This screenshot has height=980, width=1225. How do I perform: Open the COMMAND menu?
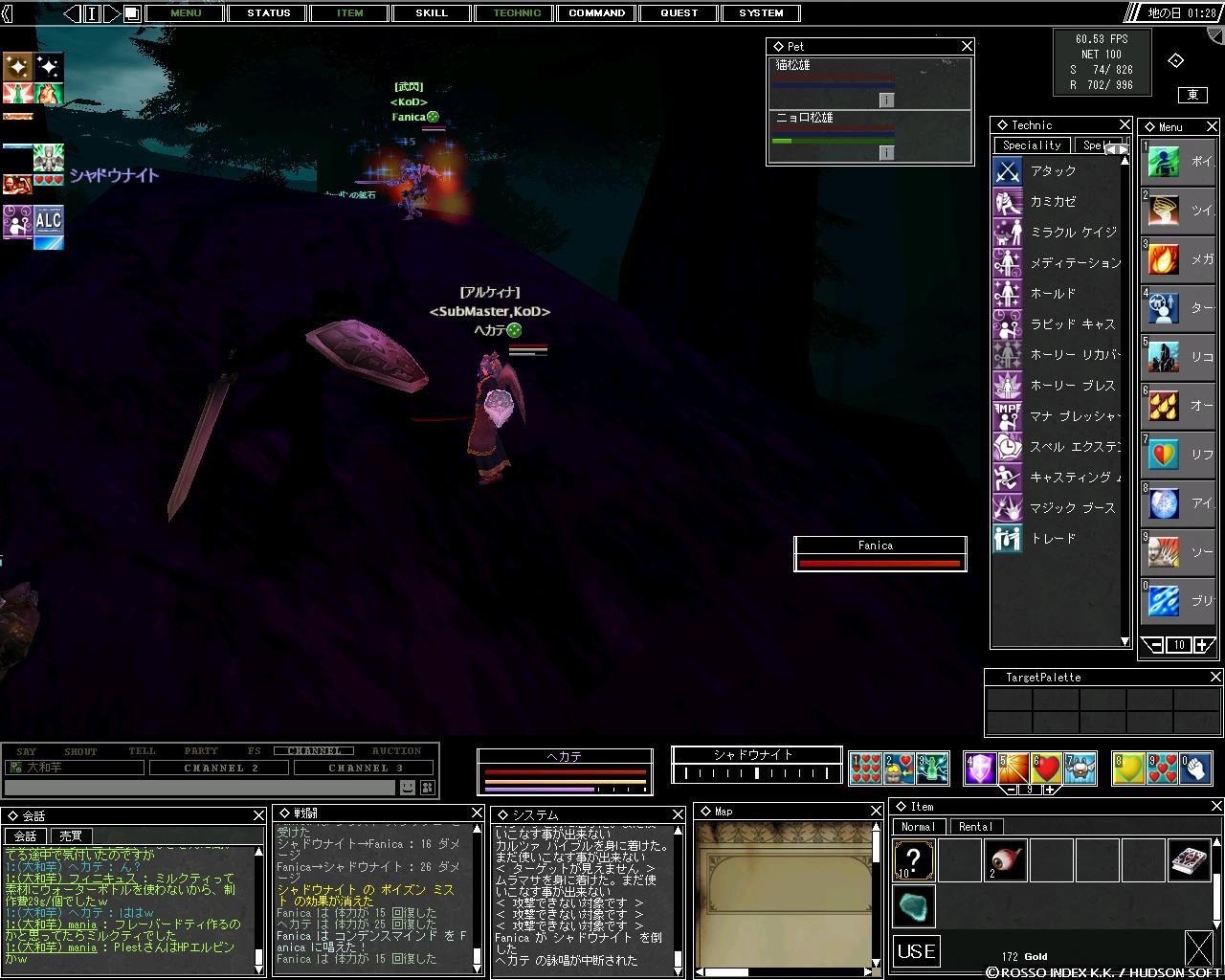pyautogui.click(x=596, y=13)
